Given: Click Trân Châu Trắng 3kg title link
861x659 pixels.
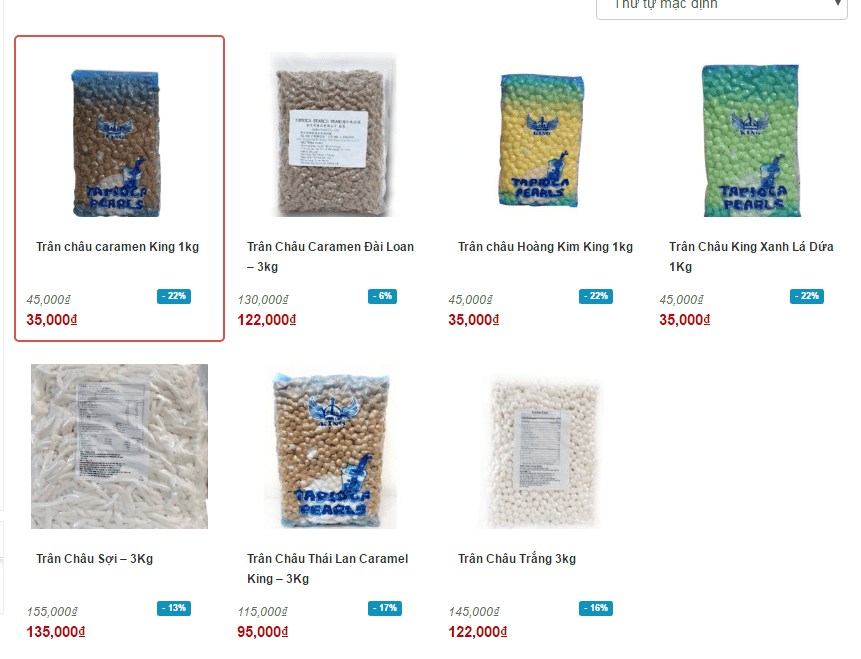Looking at the screenshot, I should 517,559.
